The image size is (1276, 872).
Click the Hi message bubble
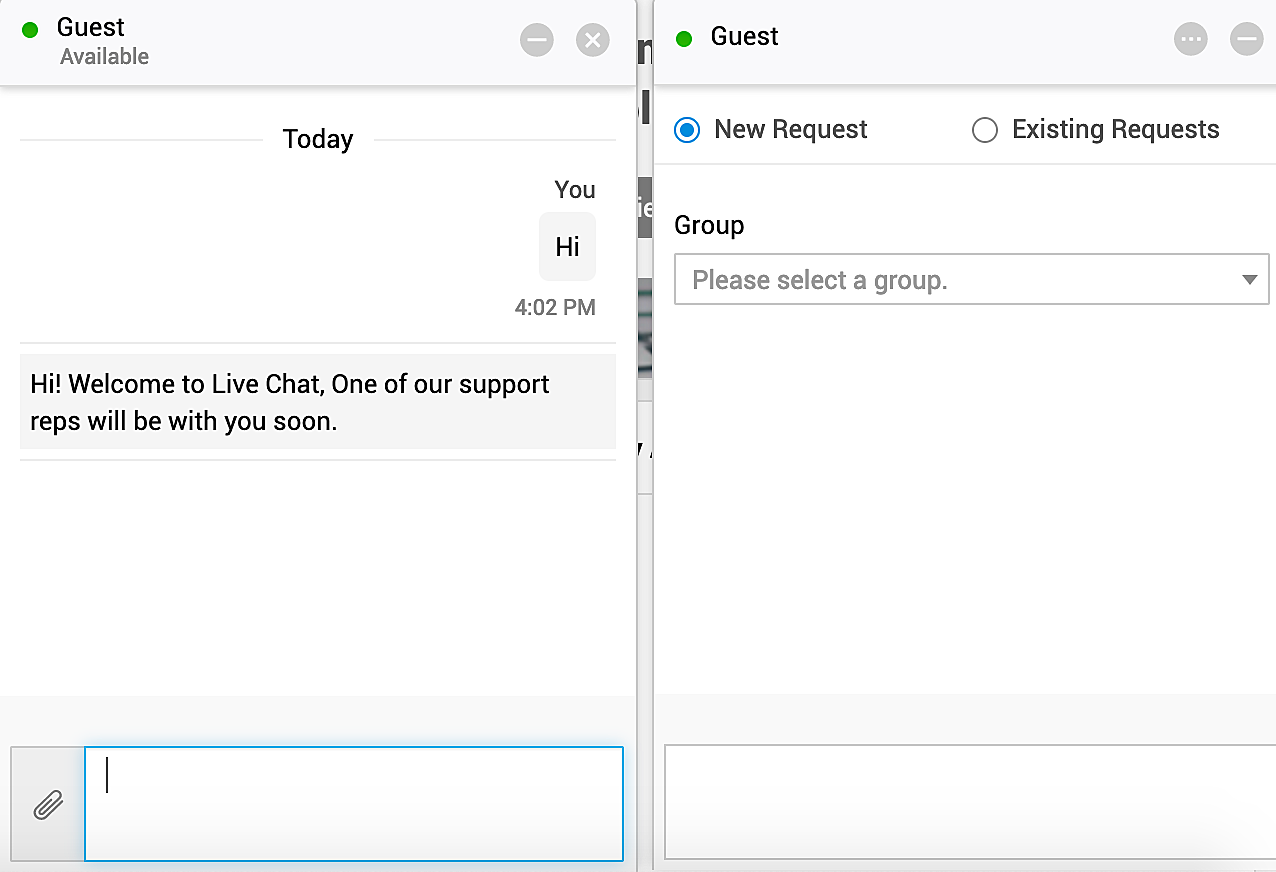coord(567,246)
